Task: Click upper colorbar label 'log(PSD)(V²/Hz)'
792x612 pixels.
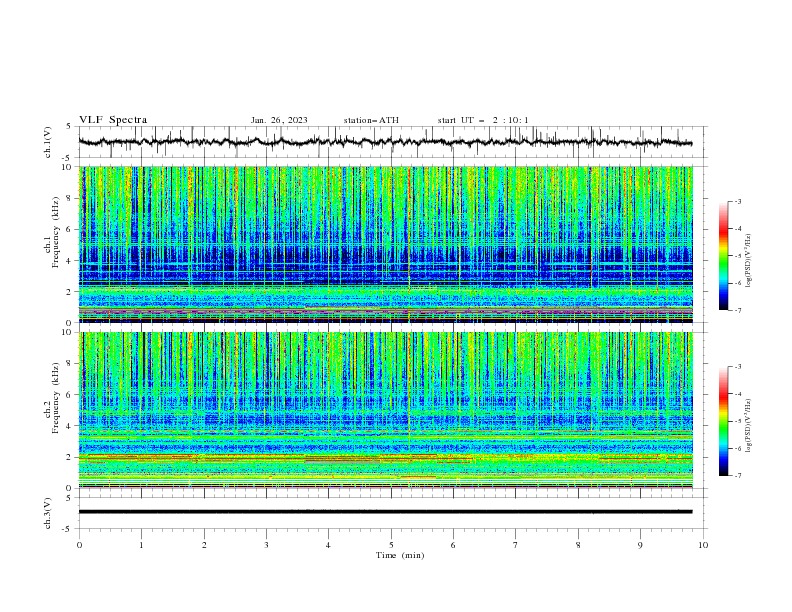Action: point(748,261)
